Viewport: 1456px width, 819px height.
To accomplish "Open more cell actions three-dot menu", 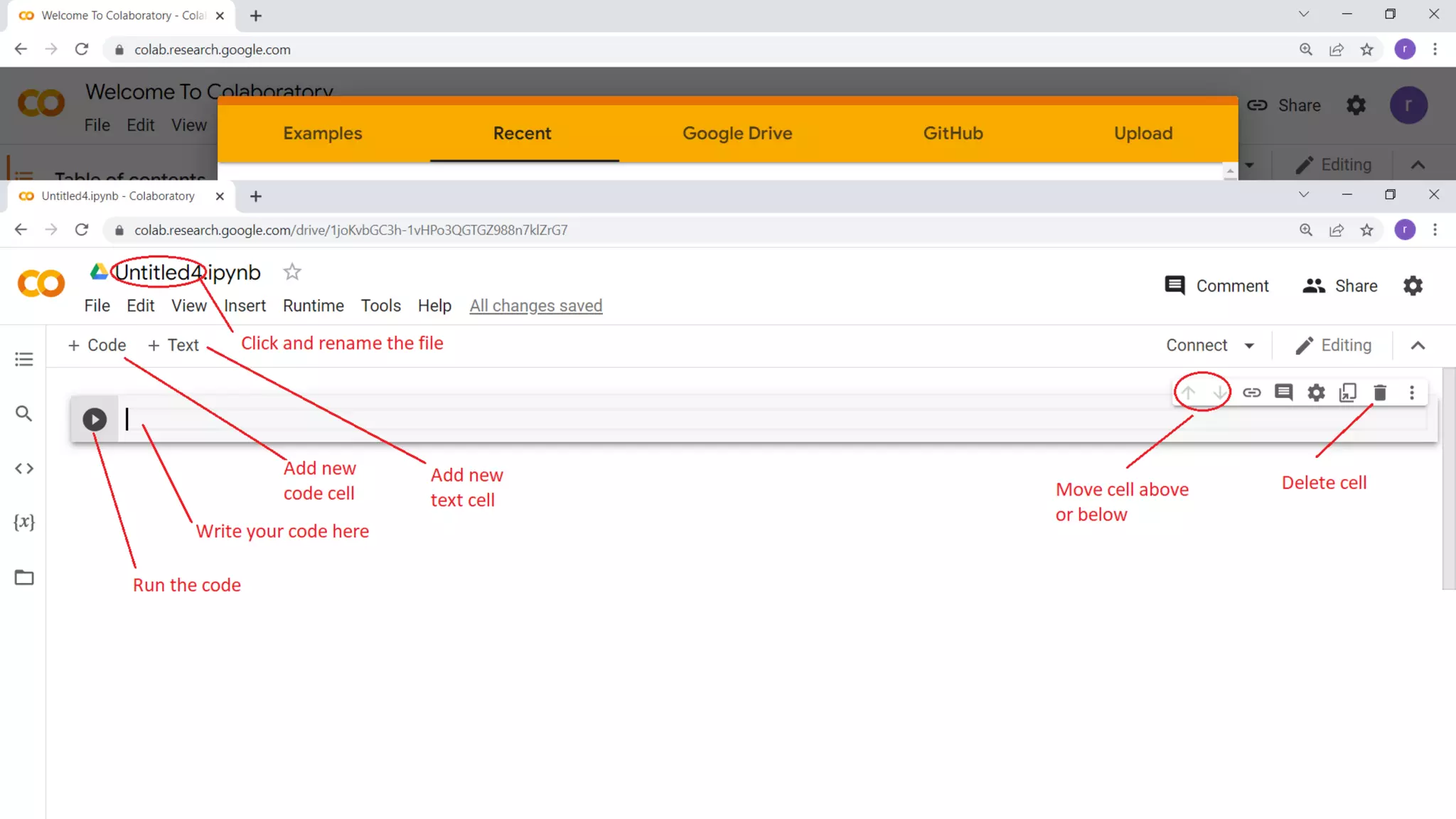I will 1412,392.
